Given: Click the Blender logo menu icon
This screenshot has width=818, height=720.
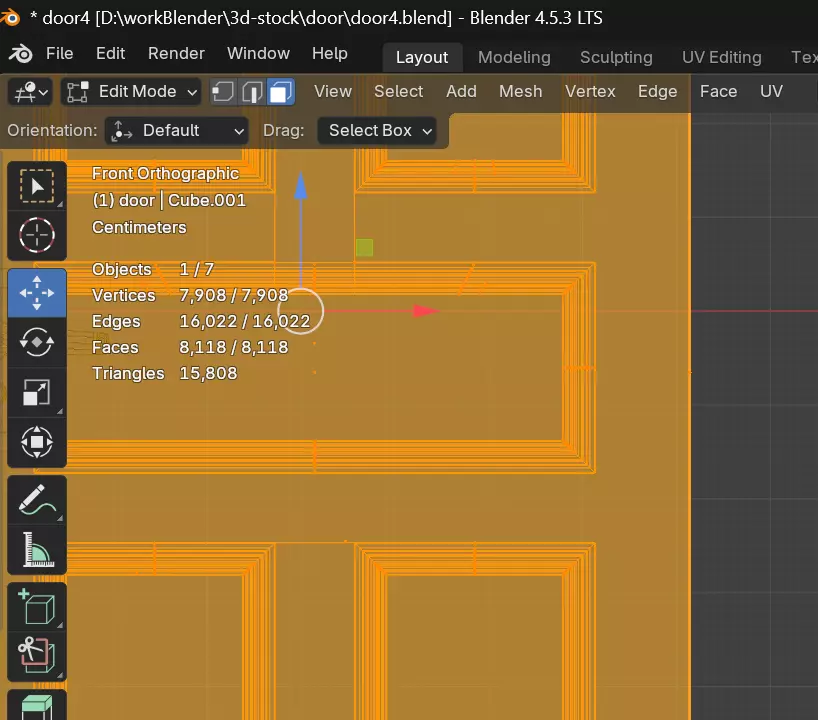Looking at the screenshot, I should tap(21, 54).
